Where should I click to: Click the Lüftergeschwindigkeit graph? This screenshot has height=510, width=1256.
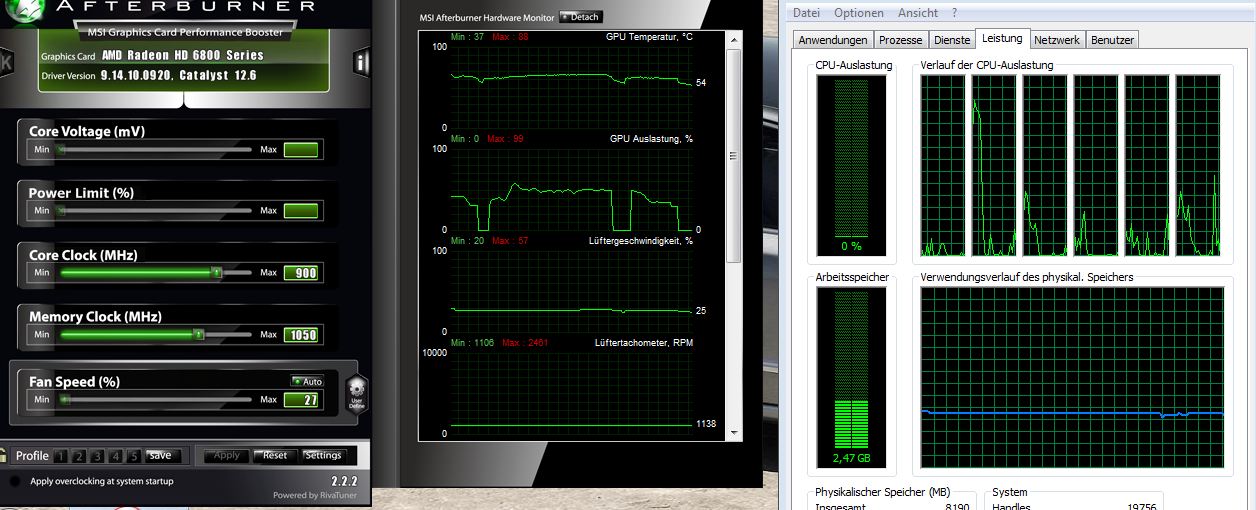click(x=570, y=291)
